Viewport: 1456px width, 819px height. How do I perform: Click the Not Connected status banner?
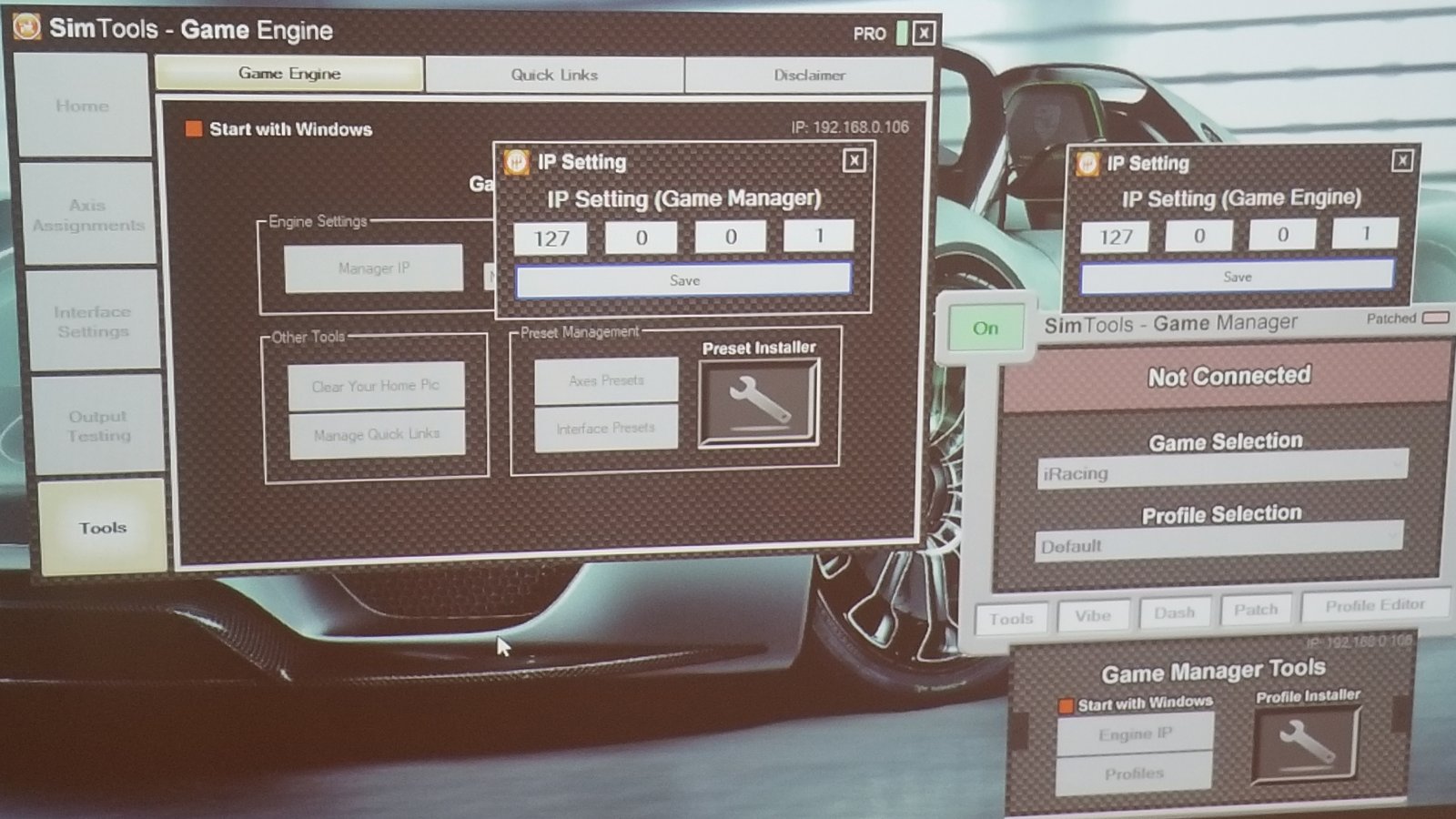[x=1228, y=376]
